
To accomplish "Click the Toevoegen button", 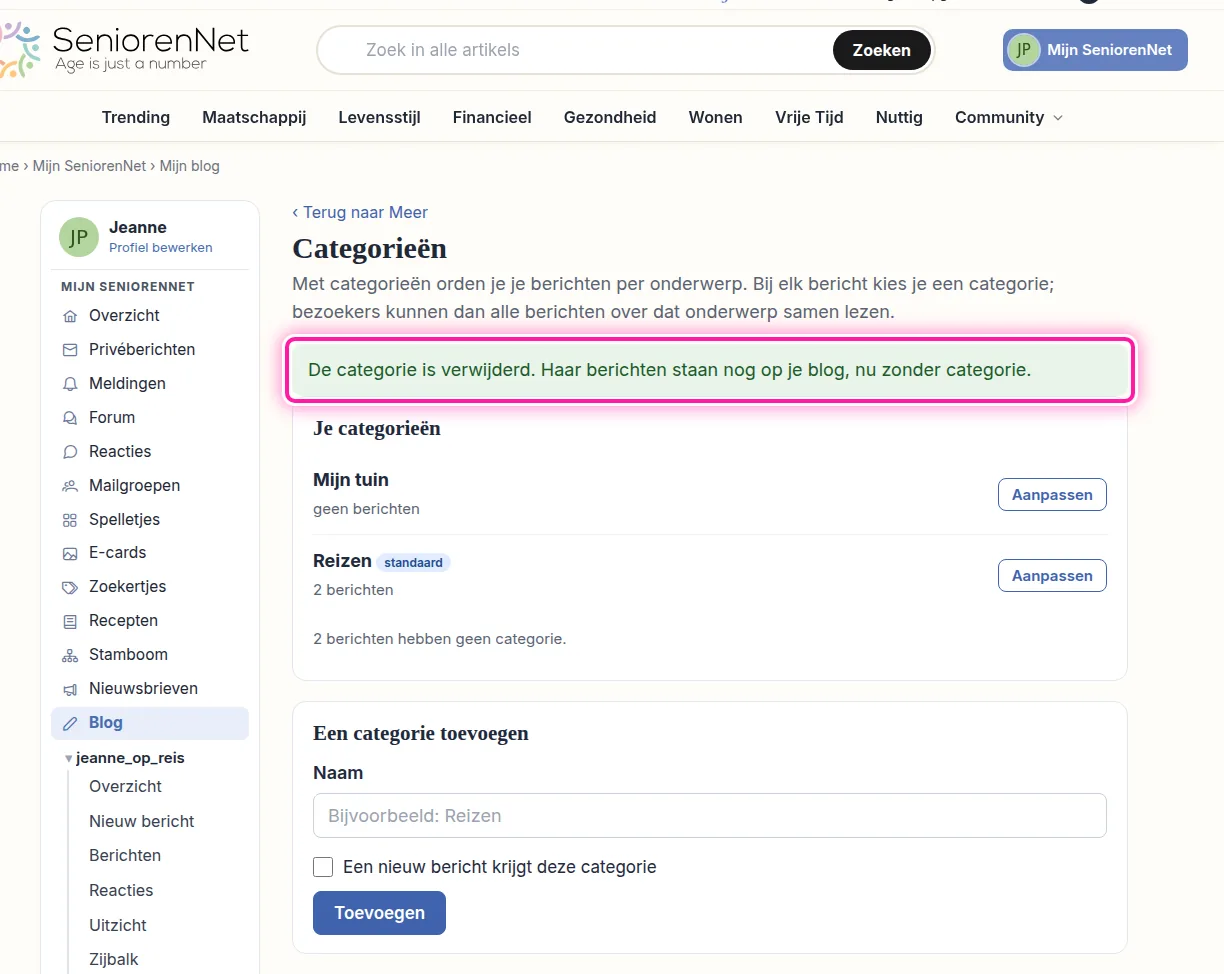I will pos(379,913).
